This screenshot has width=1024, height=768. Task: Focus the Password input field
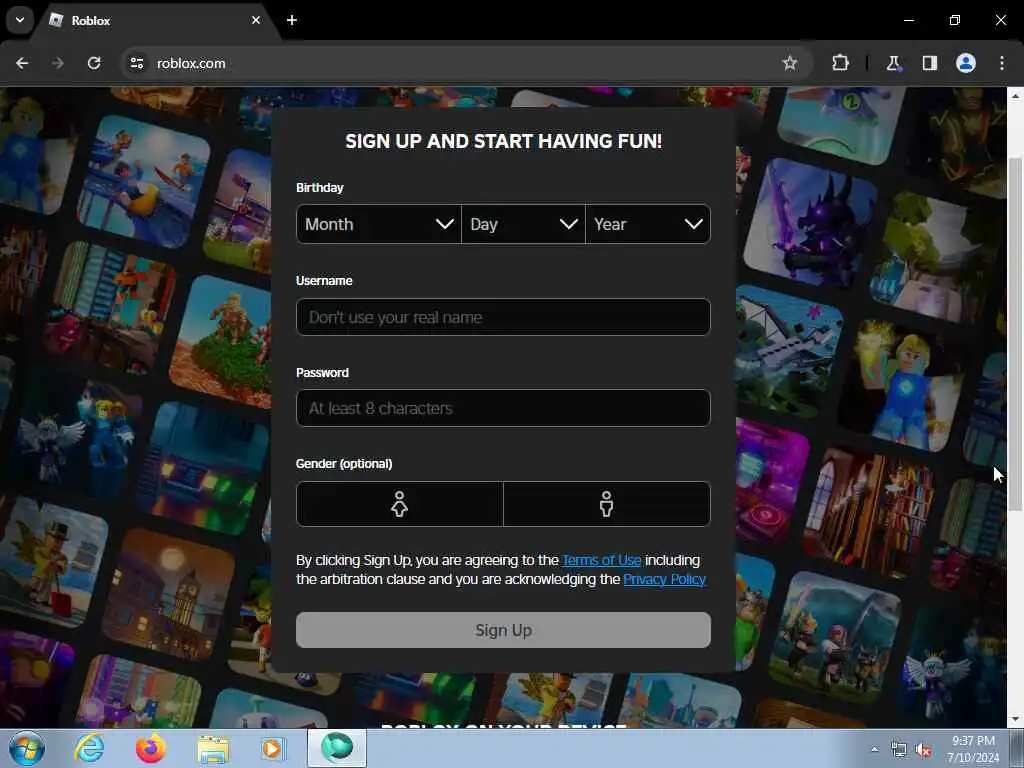[503, 408]
